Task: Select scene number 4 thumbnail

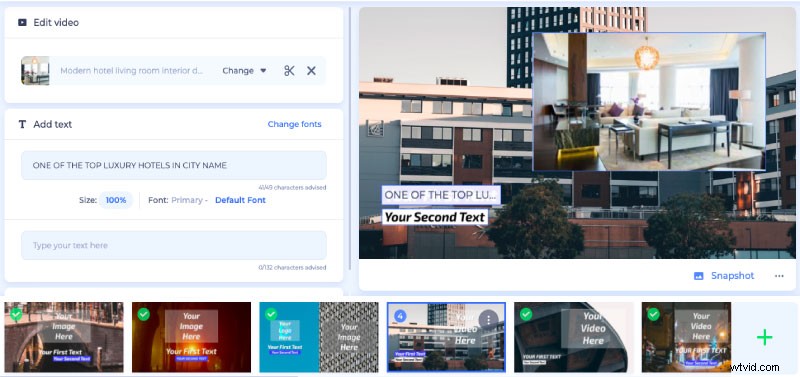Action: coord(446,337)
